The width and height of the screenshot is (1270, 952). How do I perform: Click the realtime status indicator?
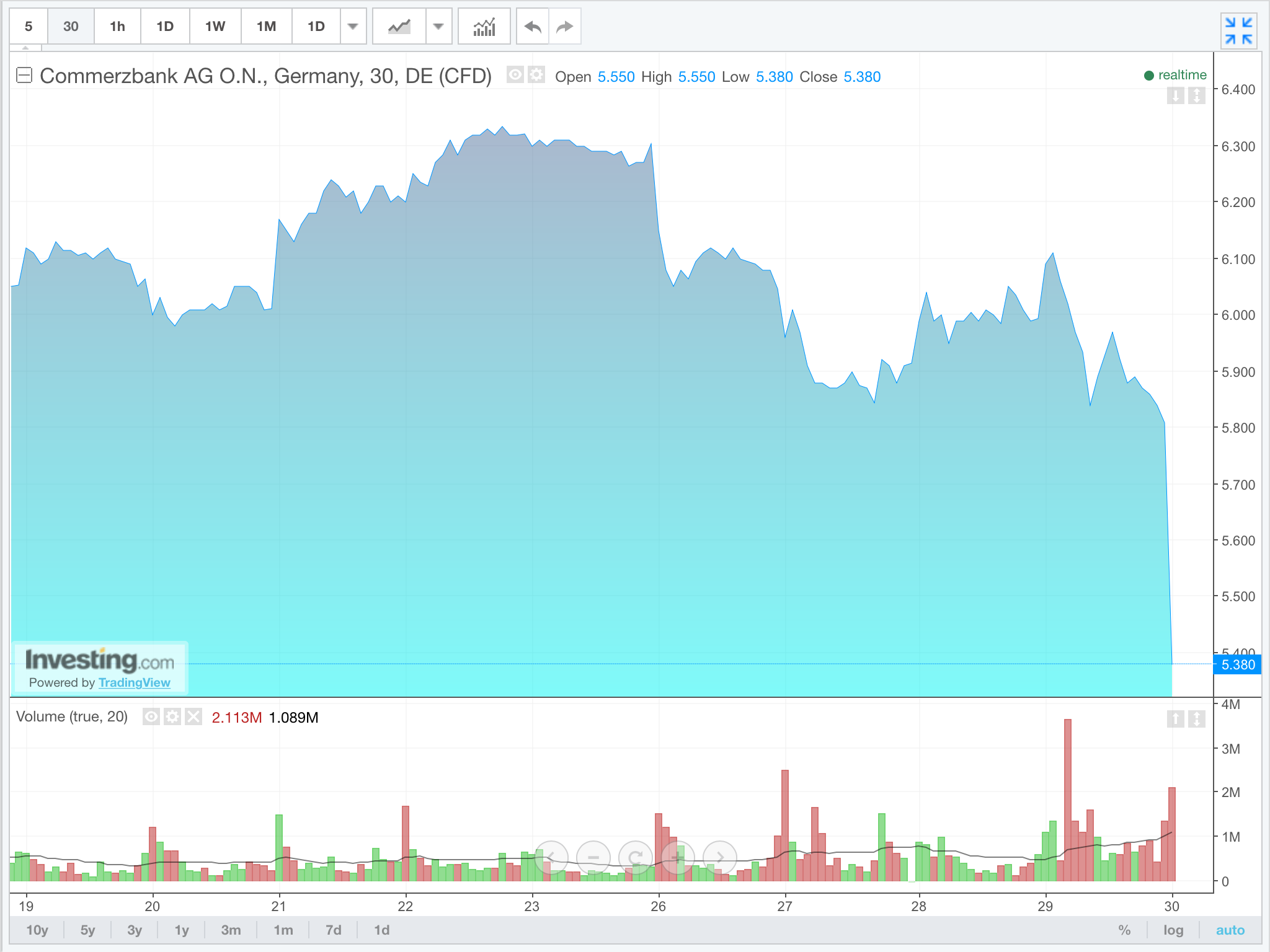(x=1175, y=75)
